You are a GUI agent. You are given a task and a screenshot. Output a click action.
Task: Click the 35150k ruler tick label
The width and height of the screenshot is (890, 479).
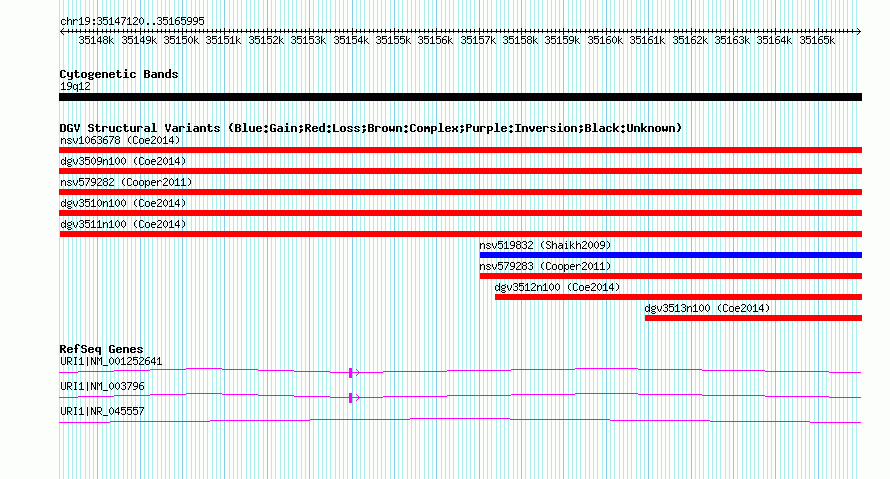tap(181, 40)
